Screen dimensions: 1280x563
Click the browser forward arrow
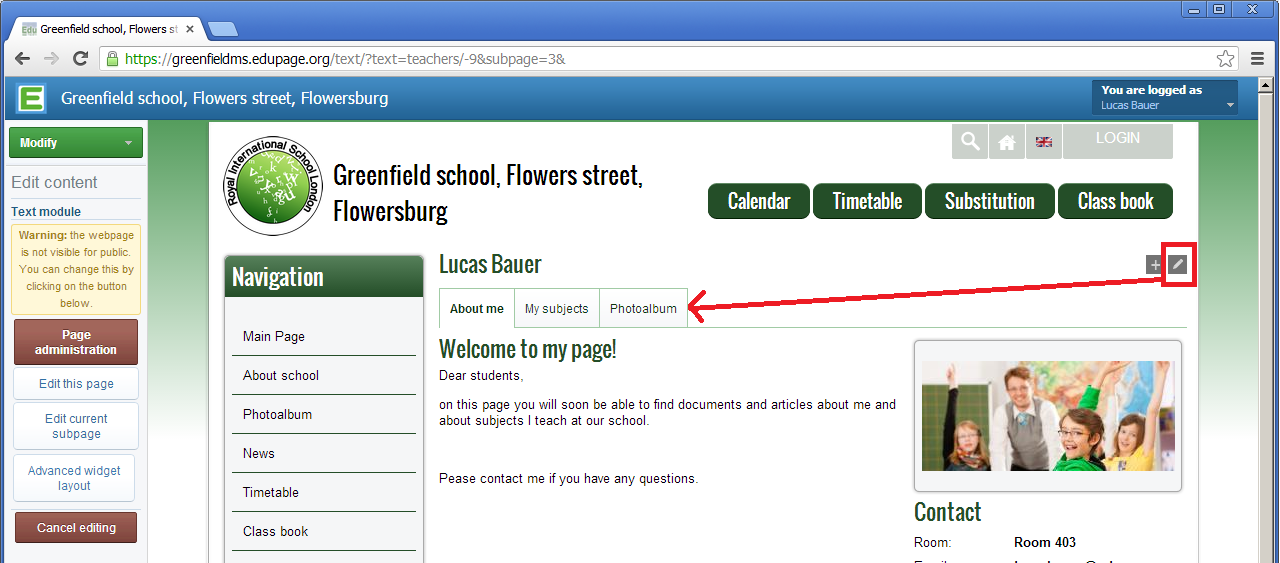click(52, 59)
